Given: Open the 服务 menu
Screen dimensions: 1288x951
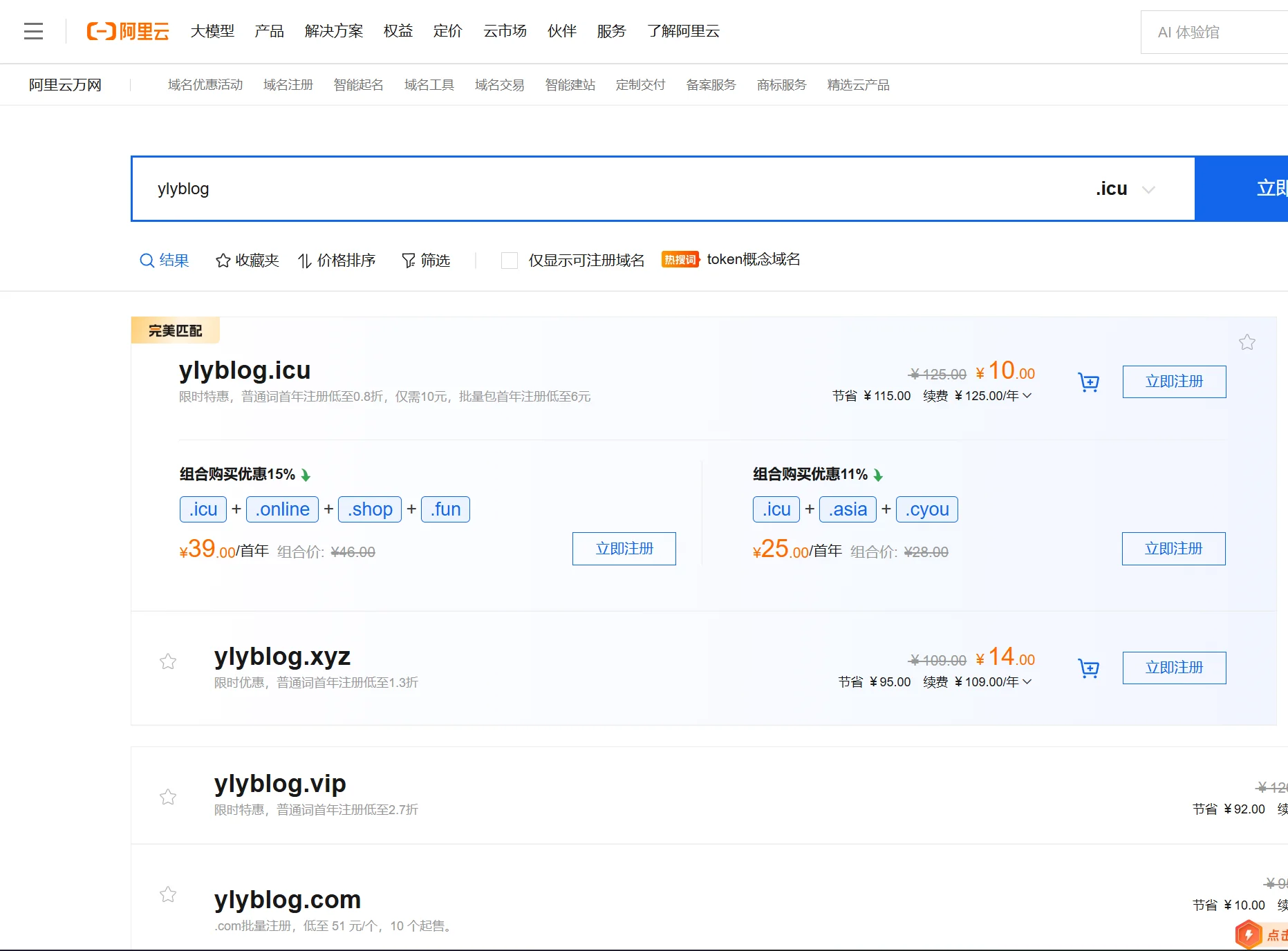Looking at the screenshot, I should coord(611,31).
